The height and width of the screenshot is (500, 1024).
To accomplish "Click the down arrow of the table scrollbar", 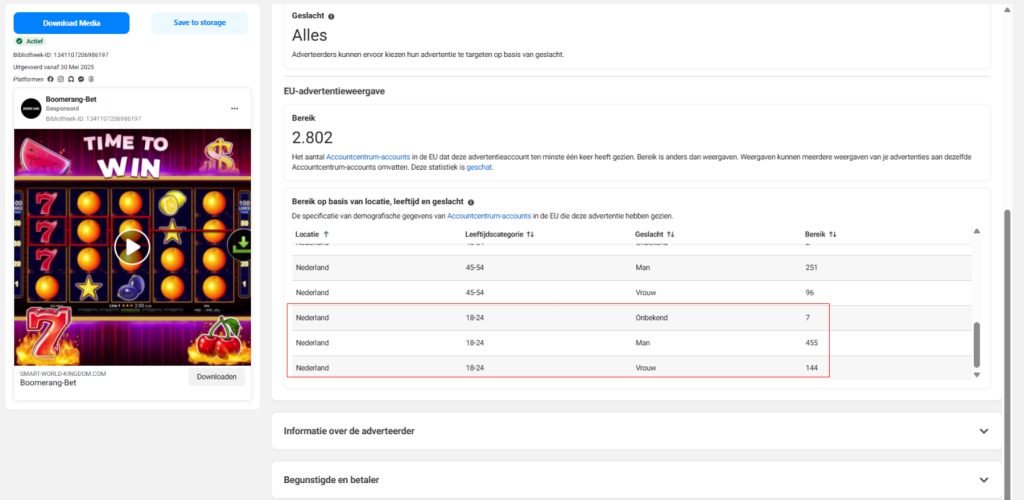I will click(977, 375).
